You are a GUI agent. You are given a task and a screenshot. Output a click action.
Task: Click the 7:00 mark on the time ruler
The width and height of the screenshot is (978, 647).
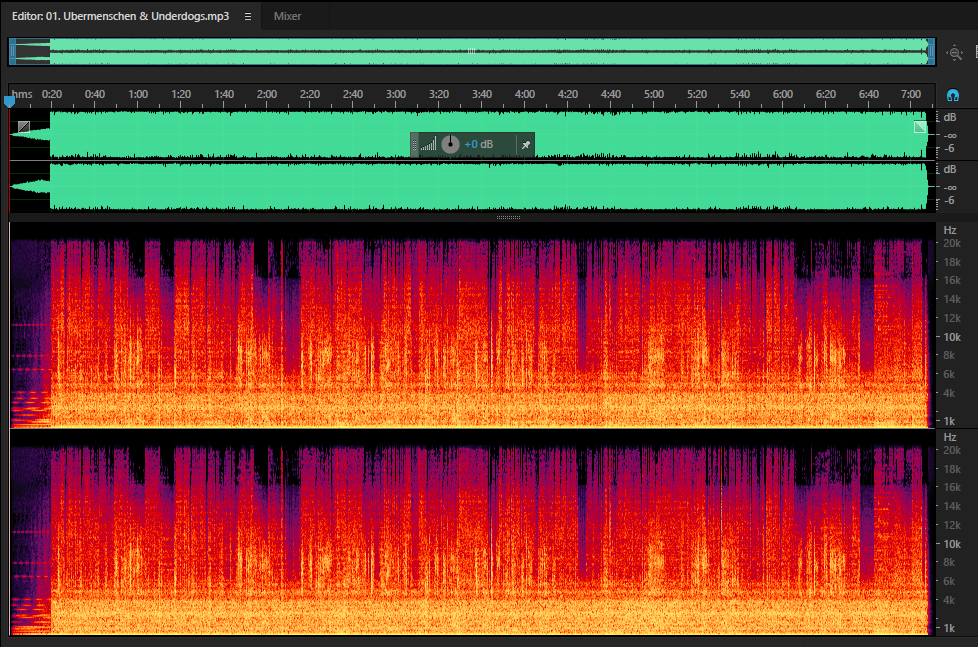pos(911,94)
